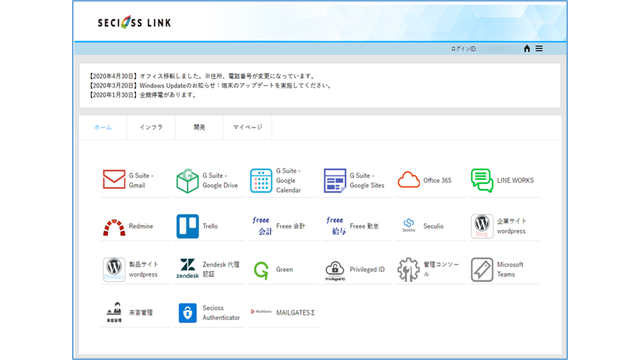Click the Office 365 label
This screenshot has height=360, width=640.
click(x=437, y=180)
